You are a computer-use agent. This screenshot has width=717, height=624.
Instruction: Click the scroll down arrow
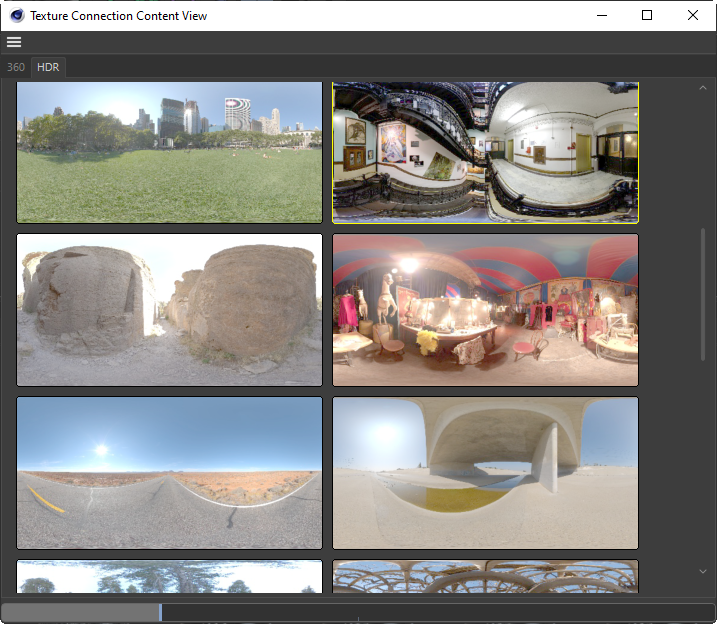pos(703,571)
